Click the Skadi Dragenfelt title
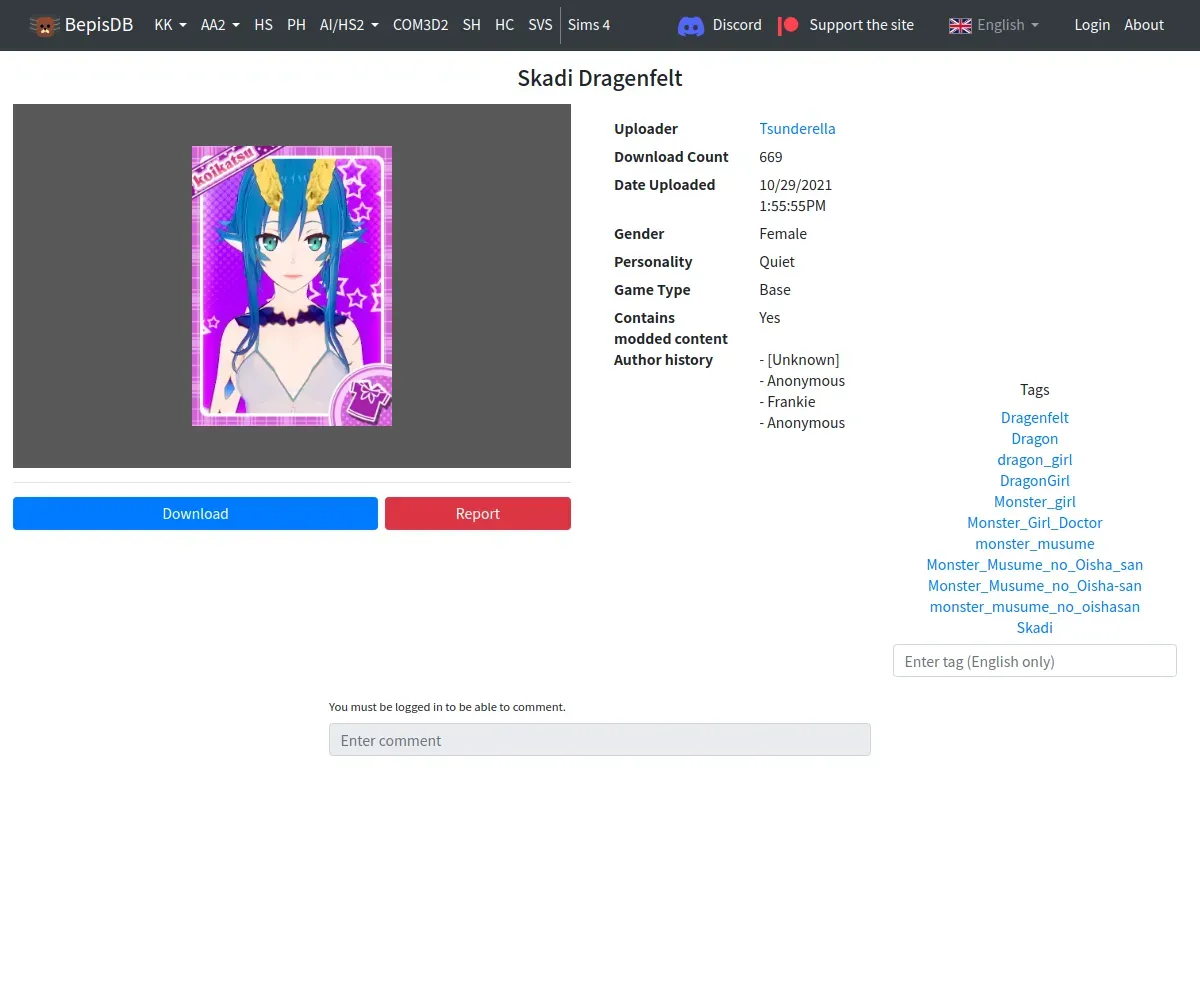The height and width of the screenshot is (1000, 1200). [600, 79]
